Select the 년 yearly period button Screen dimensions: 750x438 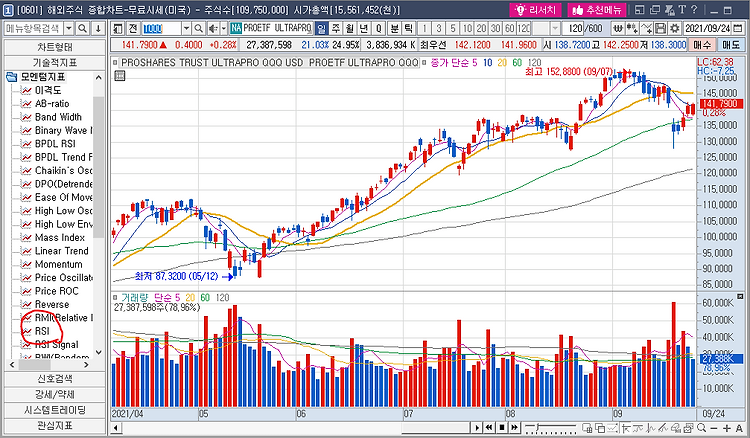pyautogui.click(x=364, y=28)
